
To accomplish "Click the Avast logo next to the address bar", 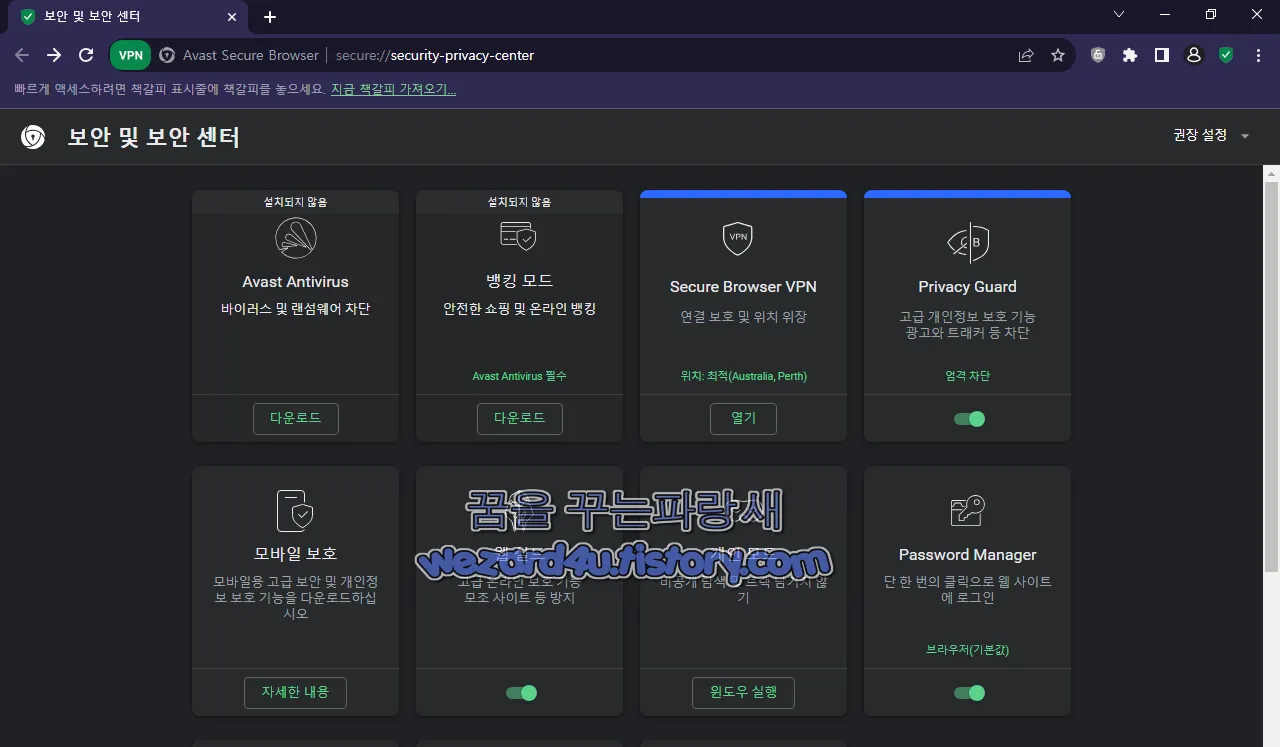I will (167, 55).
